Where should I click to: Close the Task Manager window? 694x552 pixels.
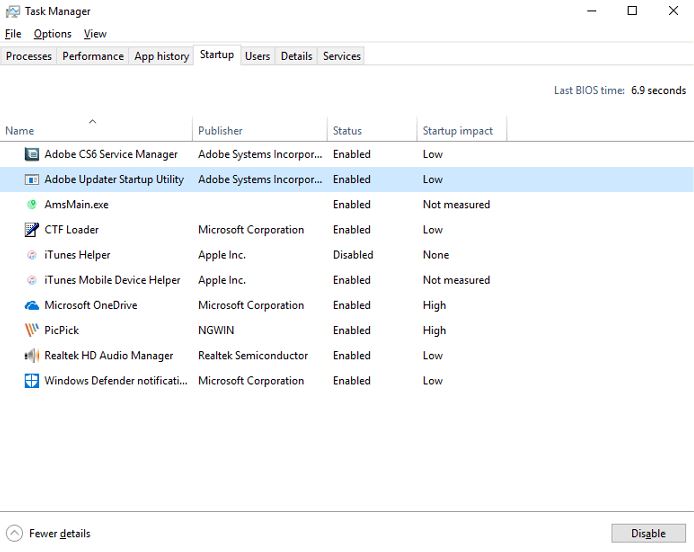click(673, 11)
